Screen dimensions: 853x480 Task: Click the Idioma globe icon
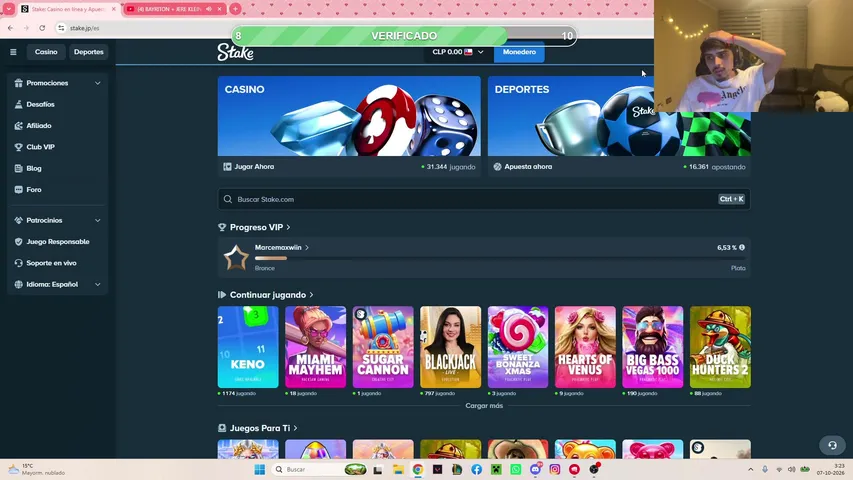pyautogui.click(x=18, y=284)
